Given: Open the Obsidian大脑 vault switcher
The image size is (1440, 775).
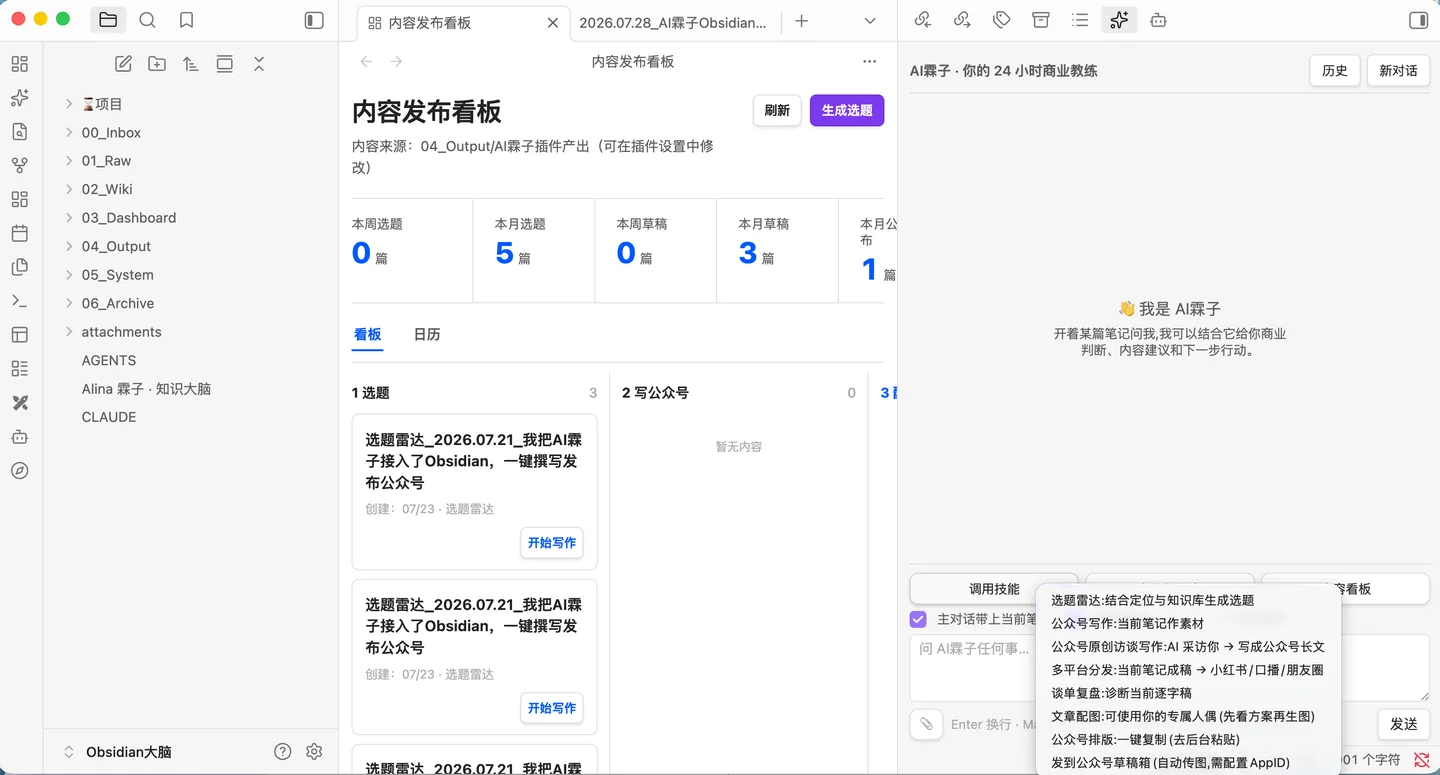Looking at the screenshot, I should pyautogui.click(x=117, y=752).
